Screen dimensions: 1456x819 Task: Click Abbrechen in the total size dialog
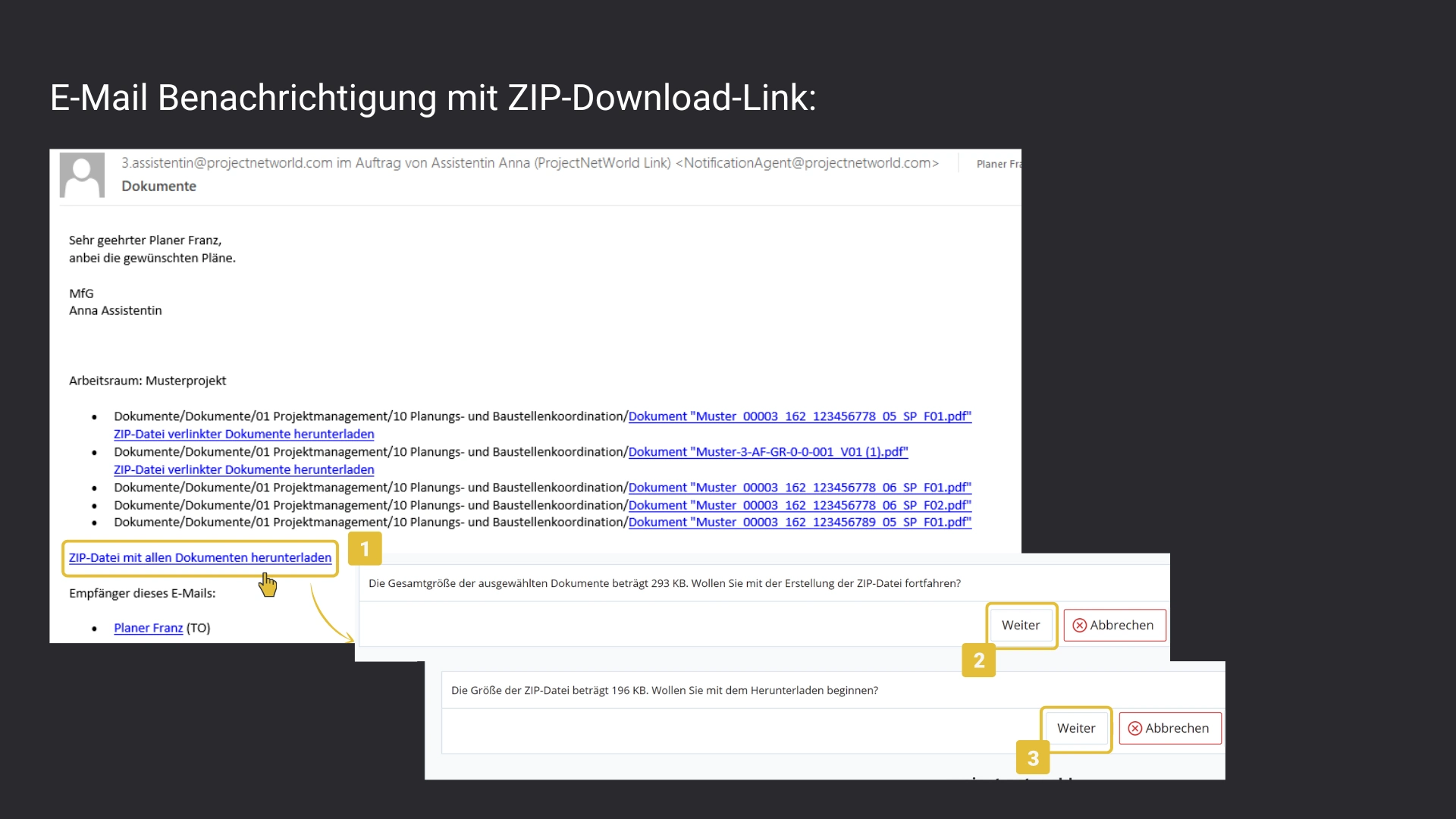point(1115,626)
